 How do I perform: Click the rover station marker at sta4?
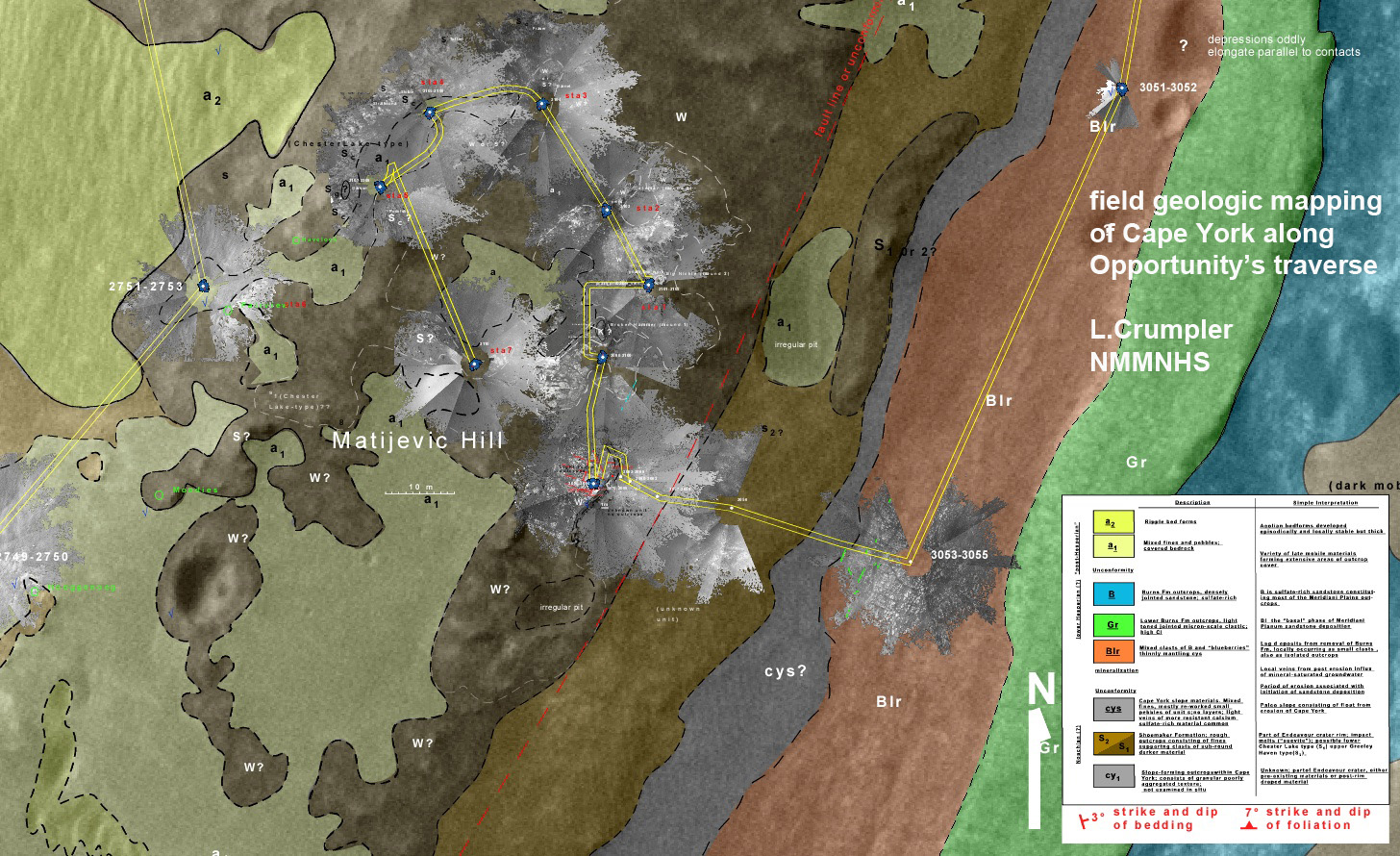tap(430, 113)
